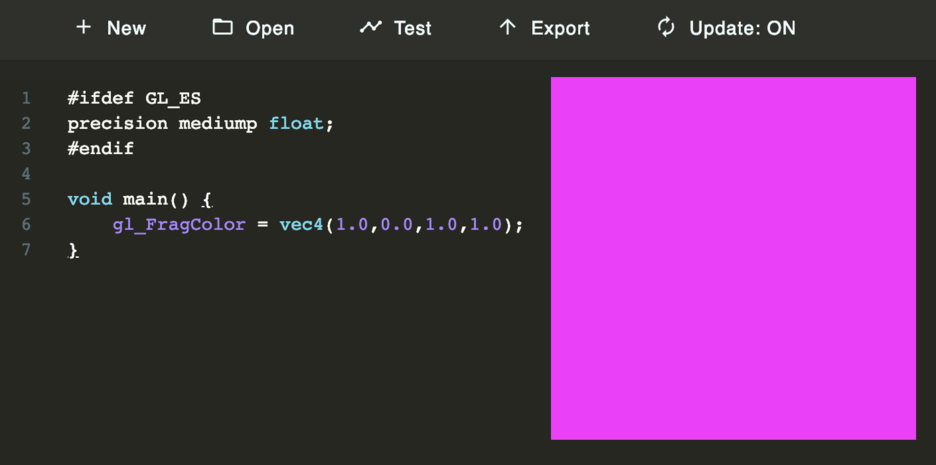Click the 0.0 value in vec4
Screen dimensions: 936x465
396,224
